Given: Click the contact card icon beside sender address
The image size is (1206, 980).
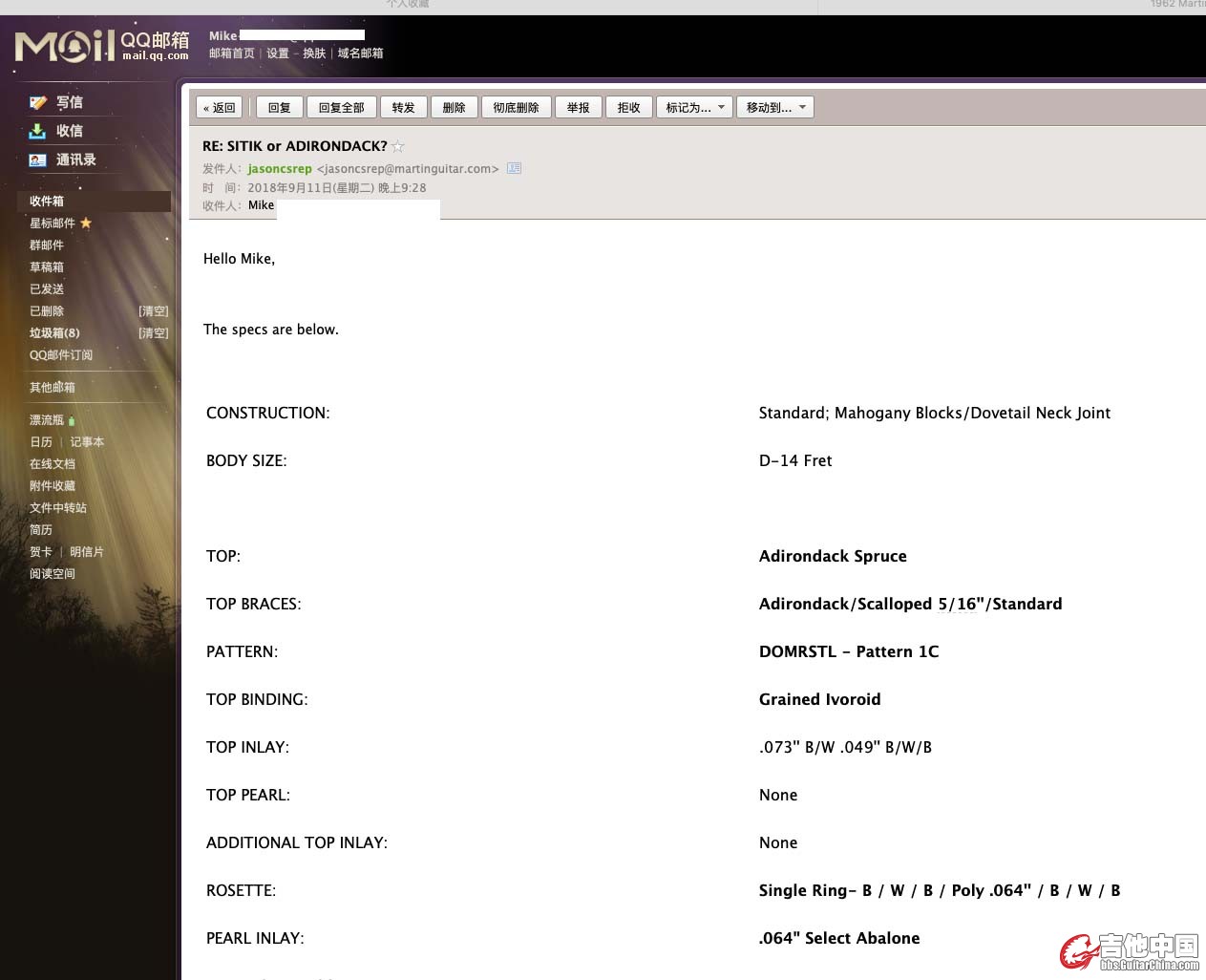Looking at the screenshot, I should coord(514,169).
